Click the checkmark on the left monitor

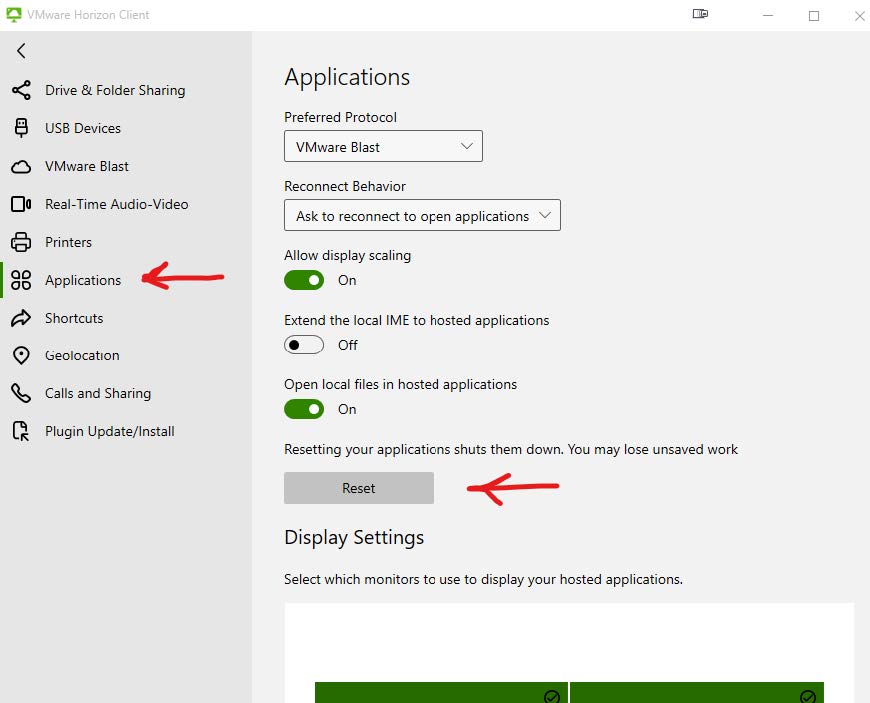(552, 696)
